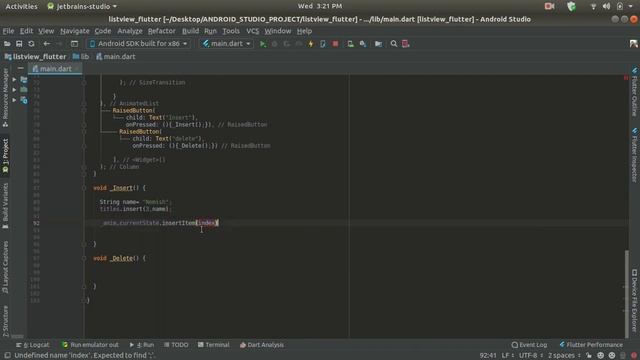Click the screen recording indicator in top bar
The width and height of the screenshot is (640, 360).
click(549, 6)
